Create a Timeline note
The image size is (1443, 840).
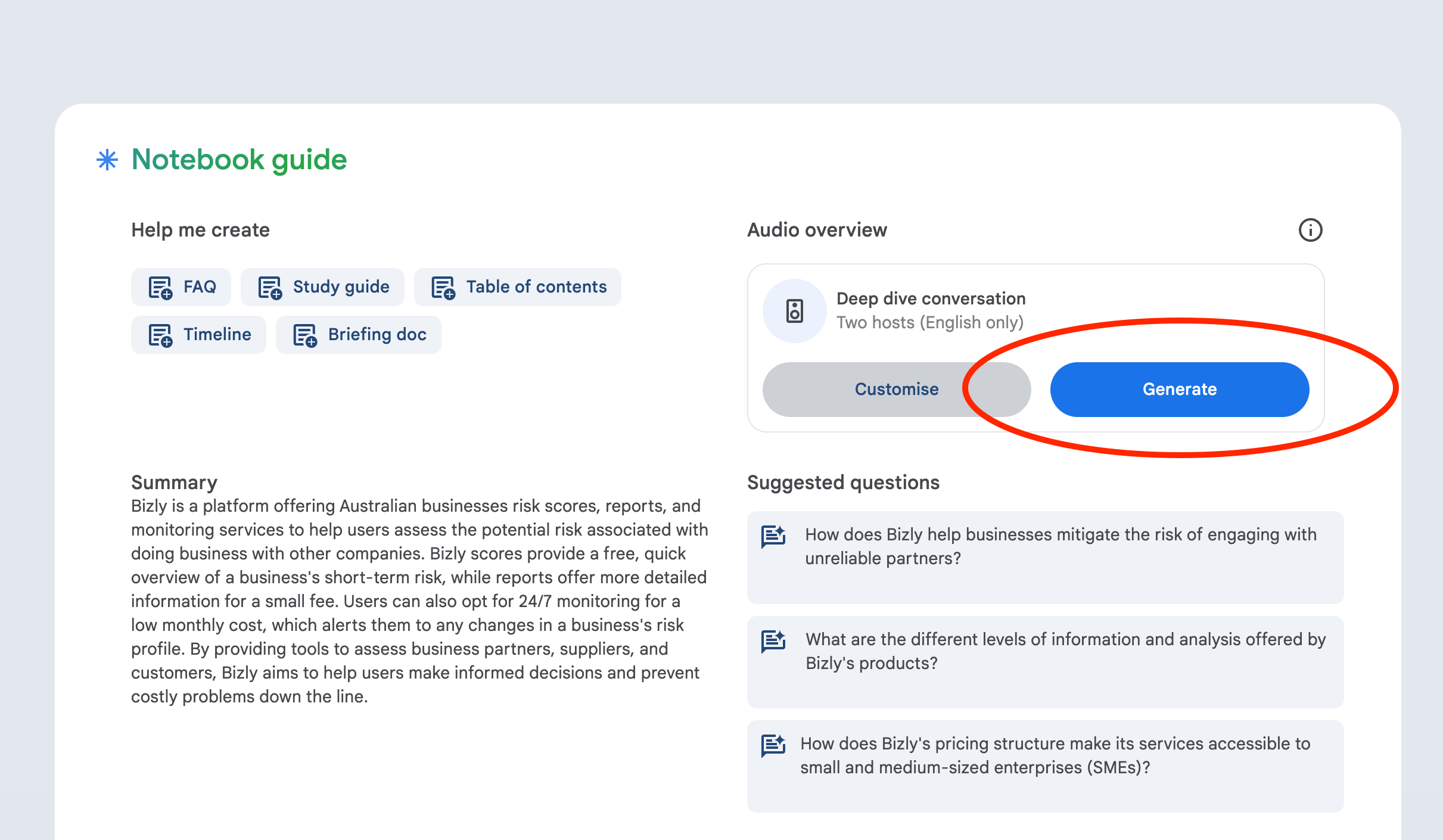click(x=198, y=335)
